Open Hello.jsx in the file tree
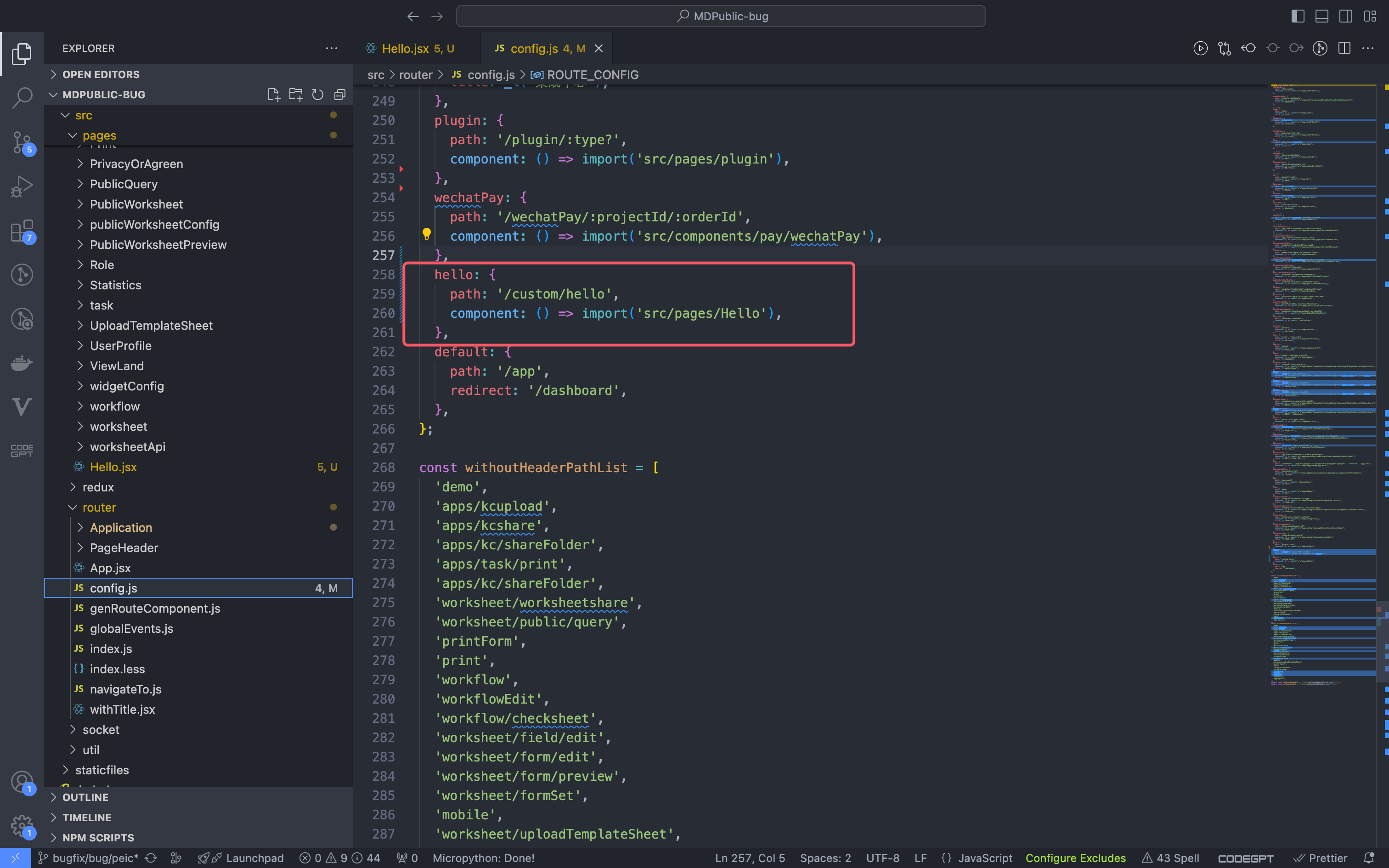The height and width of the screenshot is (868, 1389). pos(198,468)
